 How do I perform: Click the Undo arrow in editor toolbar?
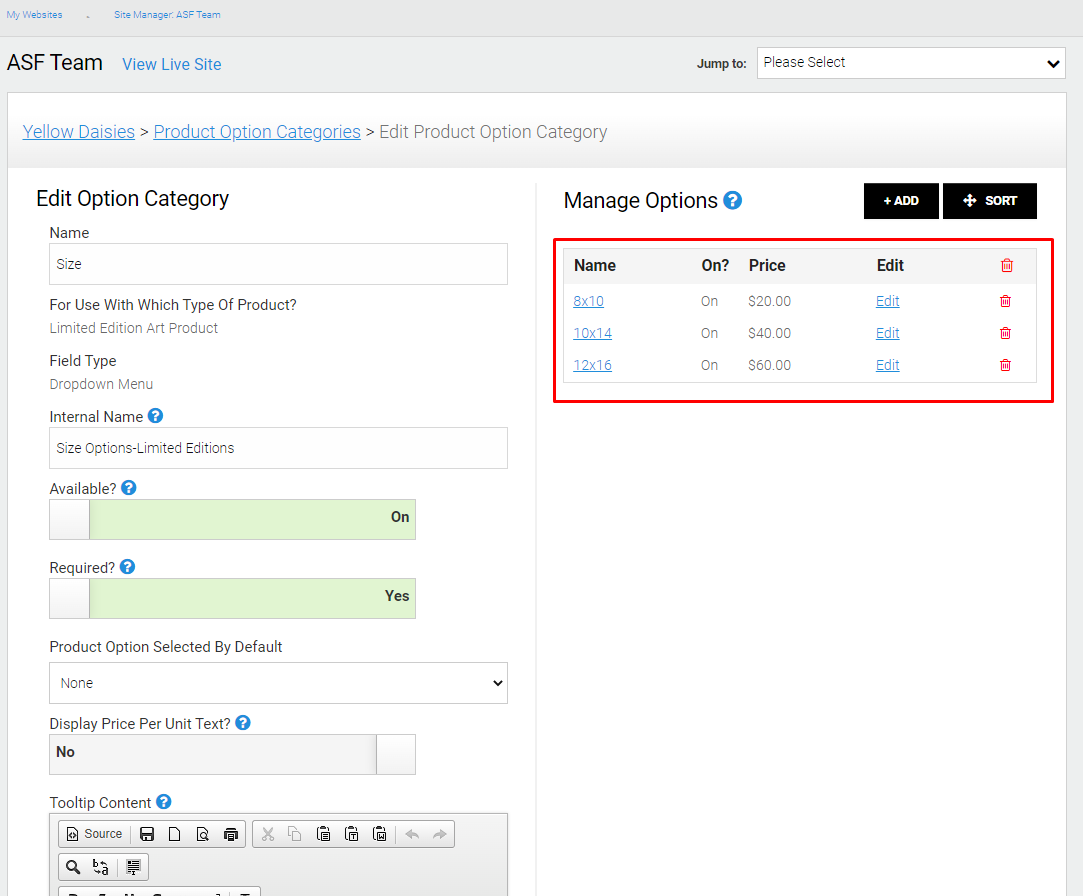point(412,834)
